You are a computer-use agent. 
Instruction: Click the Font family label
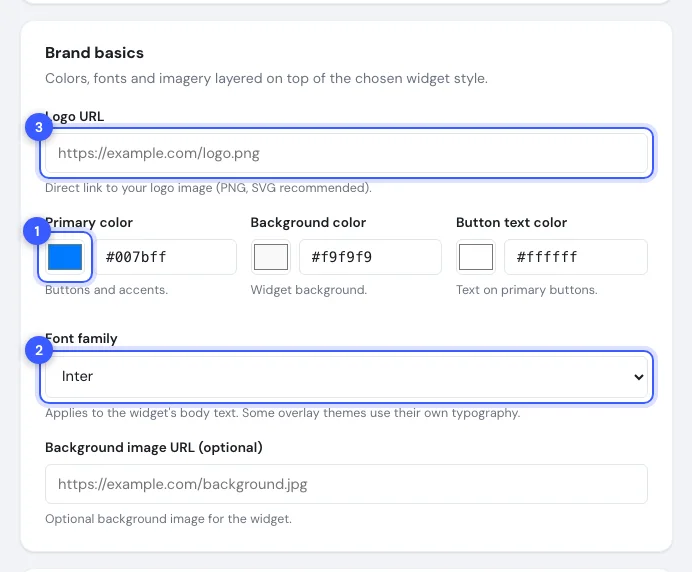(81, 339)
